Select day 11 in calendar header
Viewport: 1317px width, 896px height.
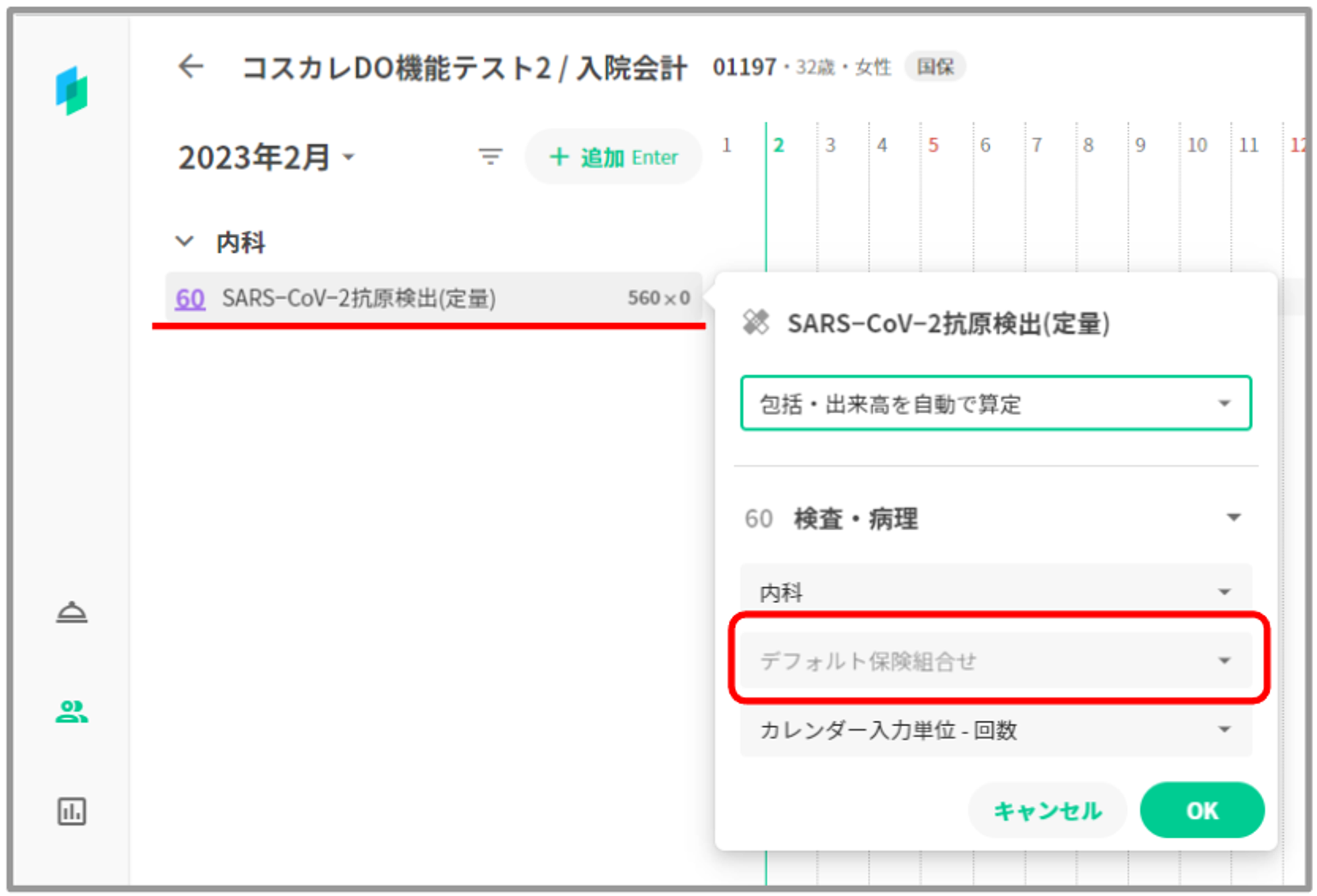[1249, 145]
